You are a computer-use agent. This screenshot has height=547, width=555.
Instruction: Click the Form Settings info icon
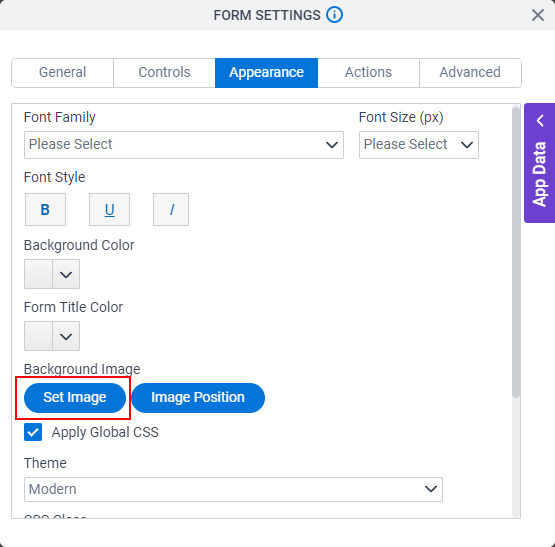tap(334, 15)
